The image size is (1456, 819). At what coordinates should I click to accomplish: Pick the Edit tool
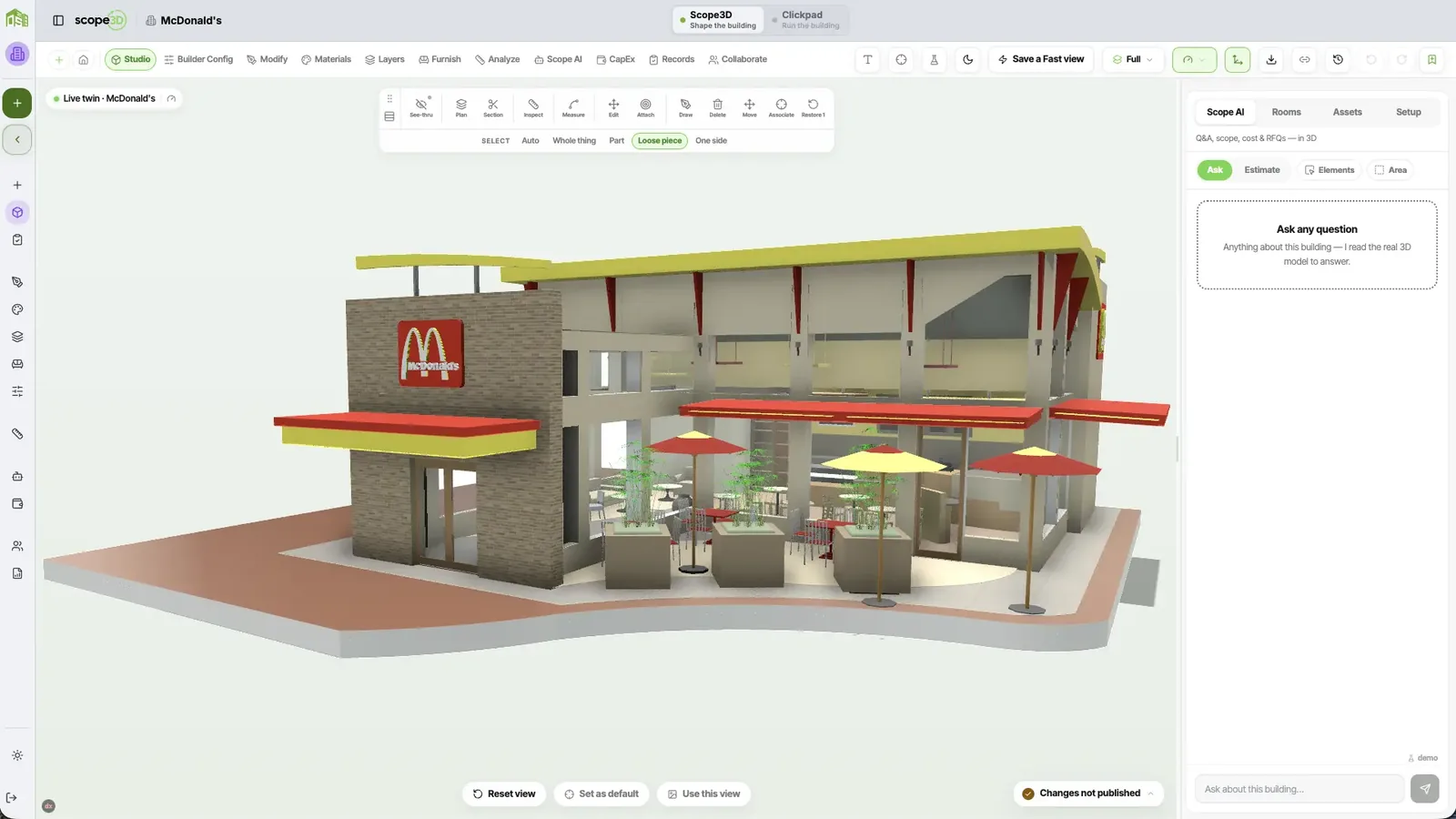click(x=613, y=107)
